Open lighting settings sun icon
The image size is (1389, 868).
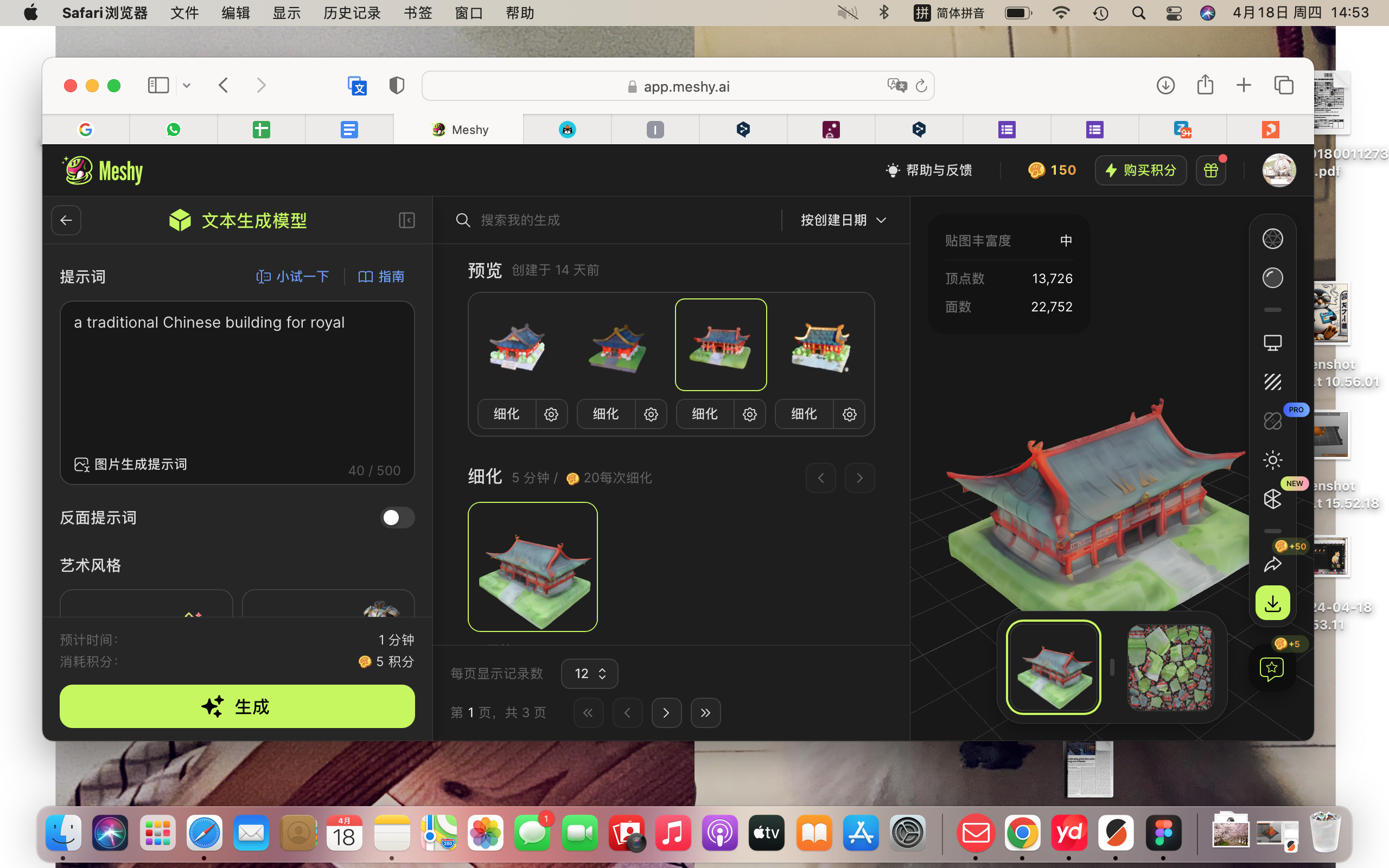pyautogui.click(x=1272, y=460)
